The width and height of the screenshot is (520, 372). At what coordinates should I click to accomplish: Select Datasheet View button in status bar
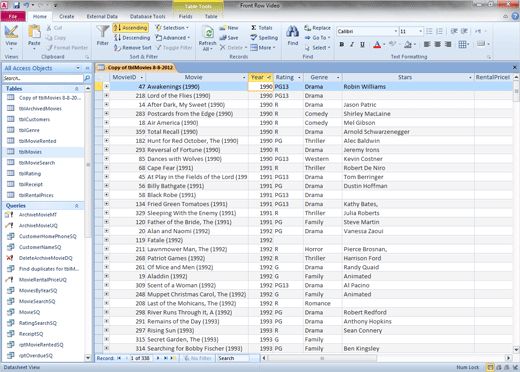[x=490, y=367]
